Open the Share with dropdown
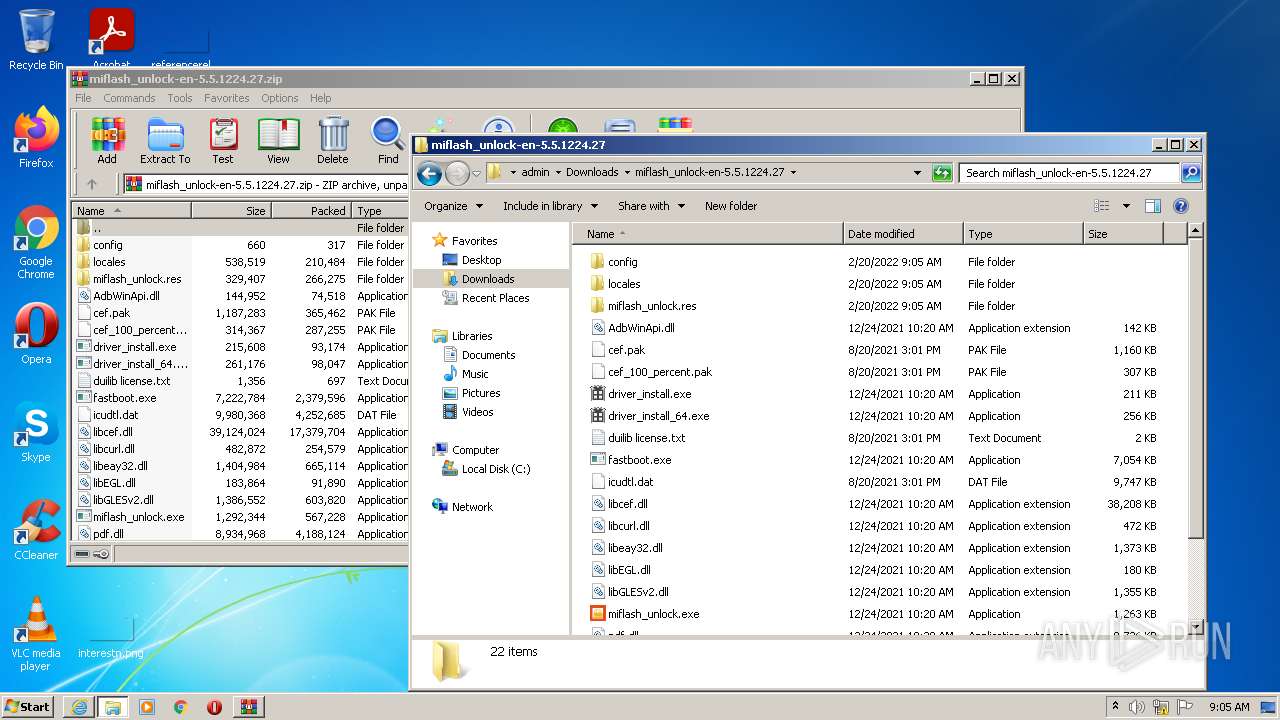 click(x=651, y=206)
